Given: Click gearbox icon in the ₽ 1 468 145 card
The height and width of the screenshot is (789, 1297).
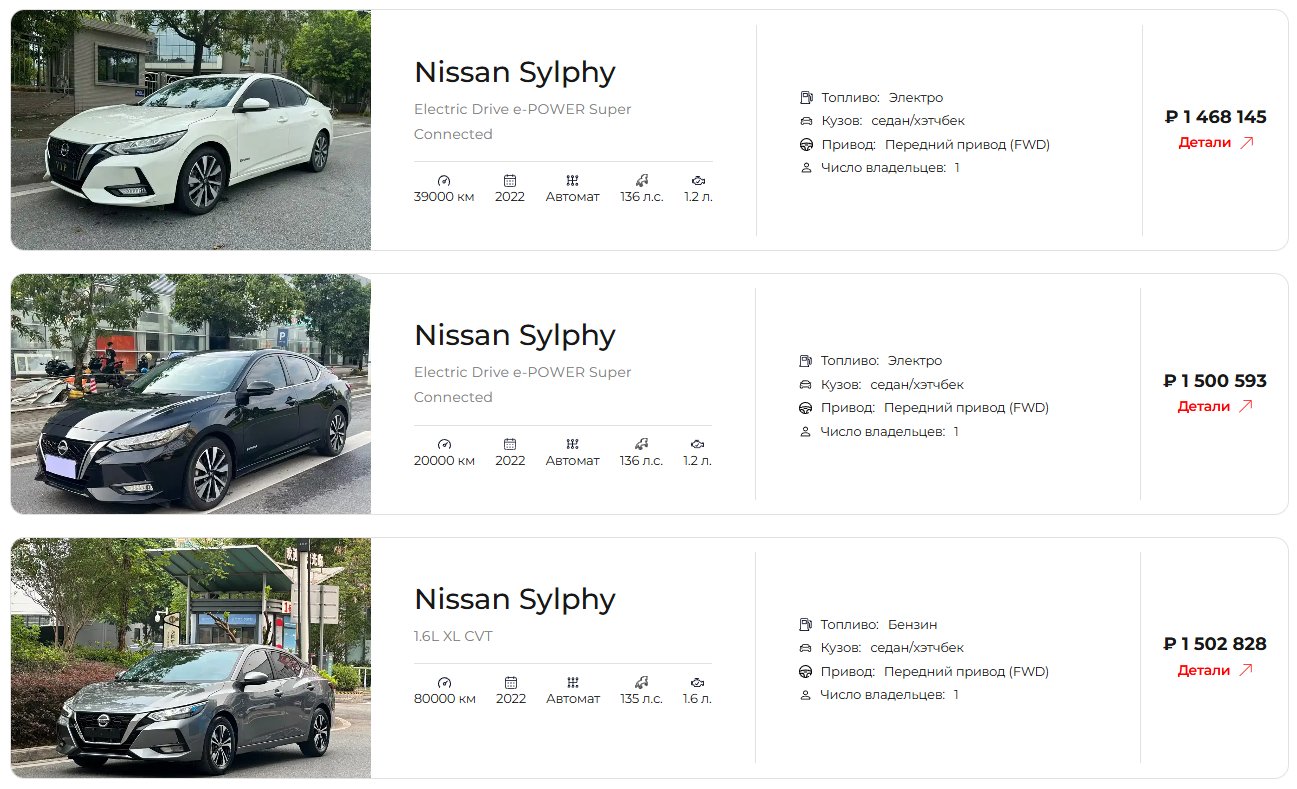Looking at the screenshot, I should [x=572, y=180].
